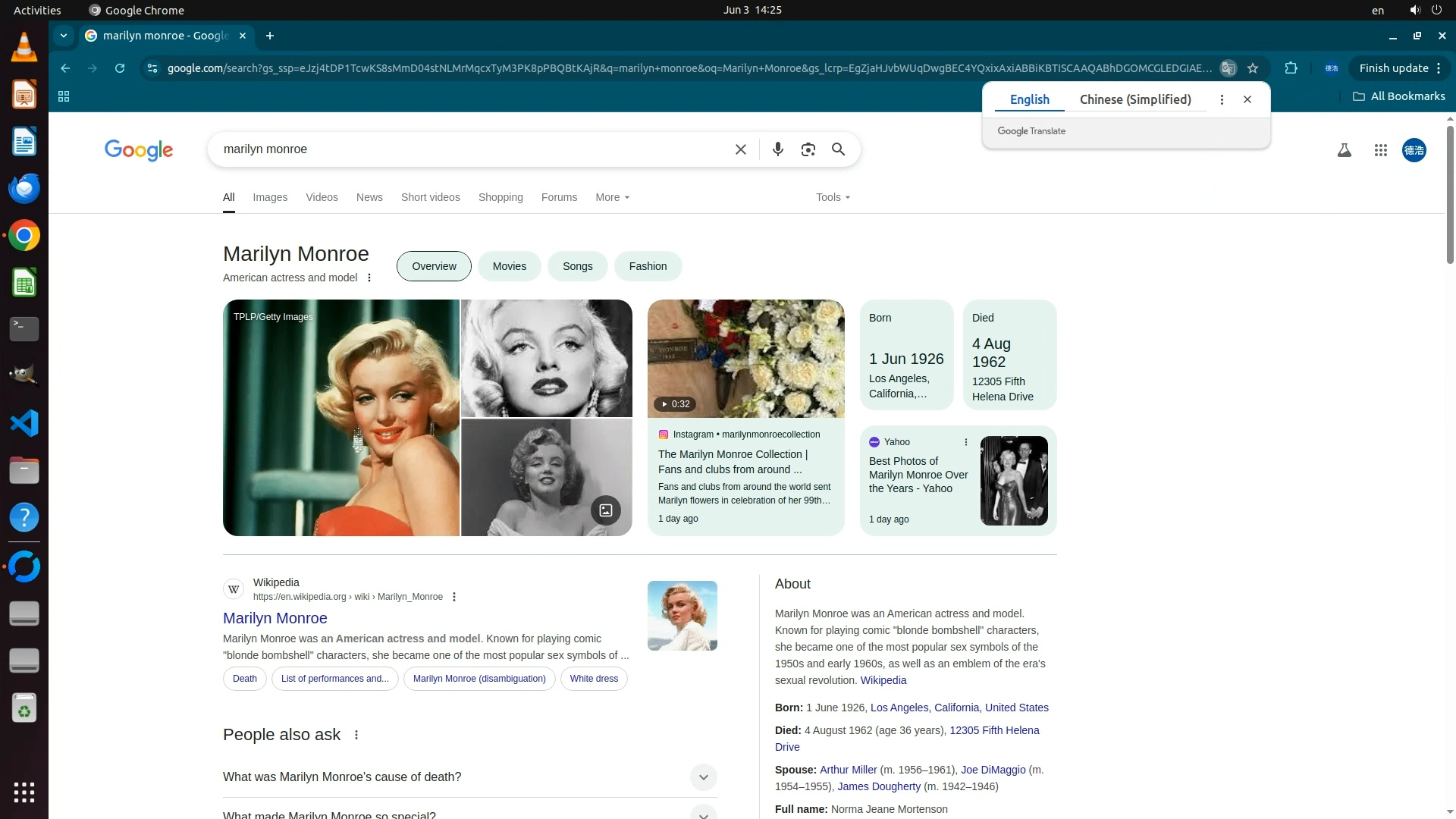The width and height of the screenshot is (1456, 819).
Task: Open the Wikipedia Marilyn Monroe link
Action: point(275,618)
